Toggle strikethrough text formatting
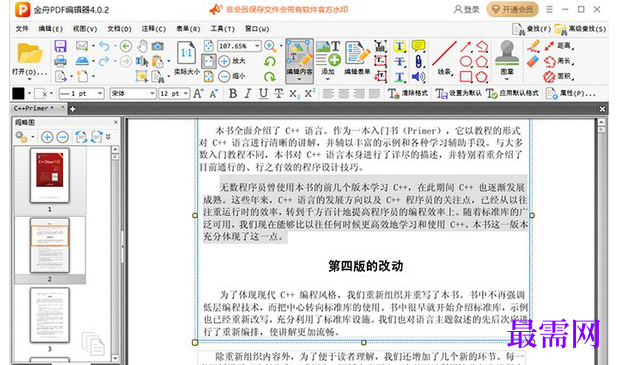Viewport: 619px width, 365px height. pos(279,94)
